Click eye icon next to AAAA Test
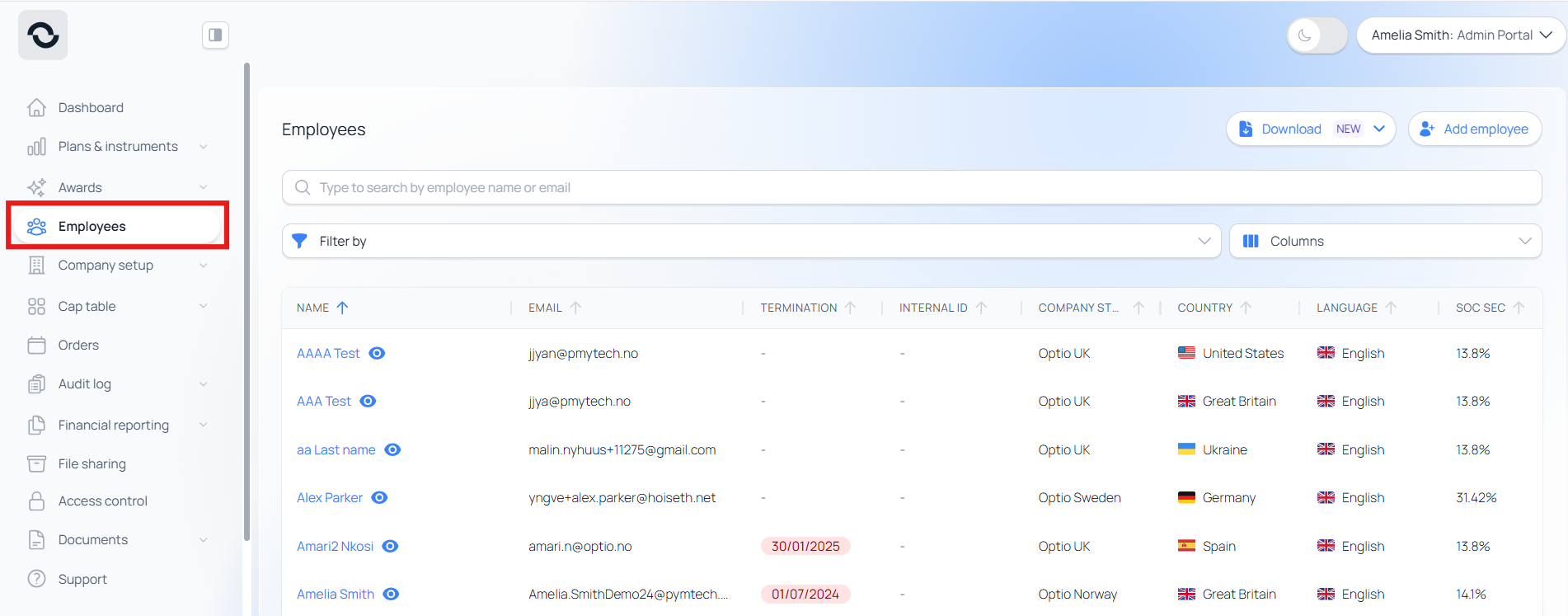1568x616 pixels. click(x=377, y=354)
